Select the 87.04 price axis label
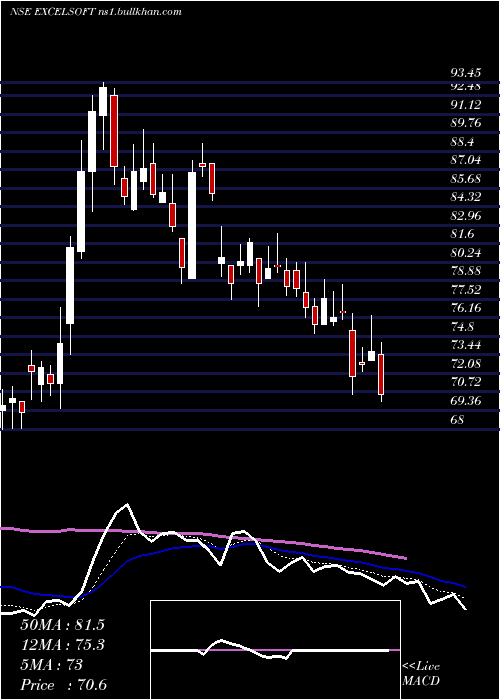 (466, 160)
